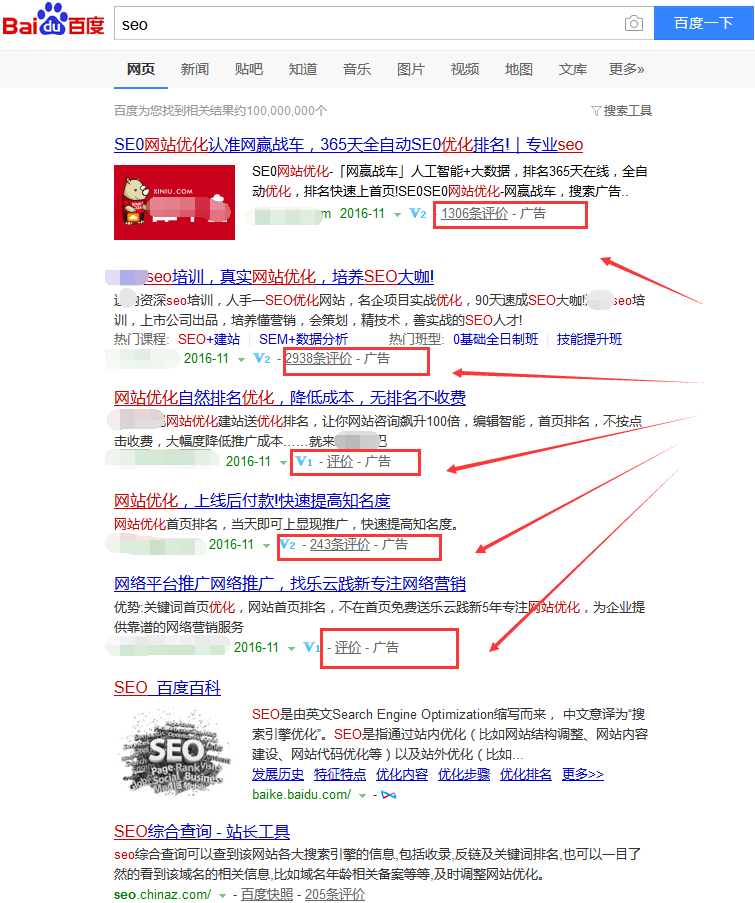Expand dropdown arrow in 自然排名优化 result
The width and height of the screenshot is (755, 903).
[x=283, y=462]
